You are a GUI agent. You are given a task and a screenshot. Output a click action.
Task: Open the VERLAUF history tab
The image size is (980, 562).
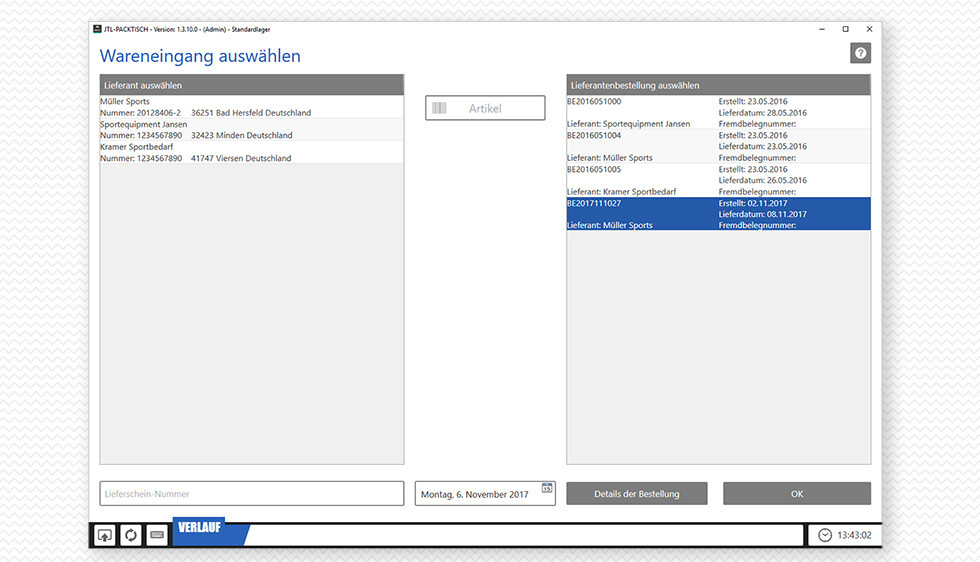199,528
